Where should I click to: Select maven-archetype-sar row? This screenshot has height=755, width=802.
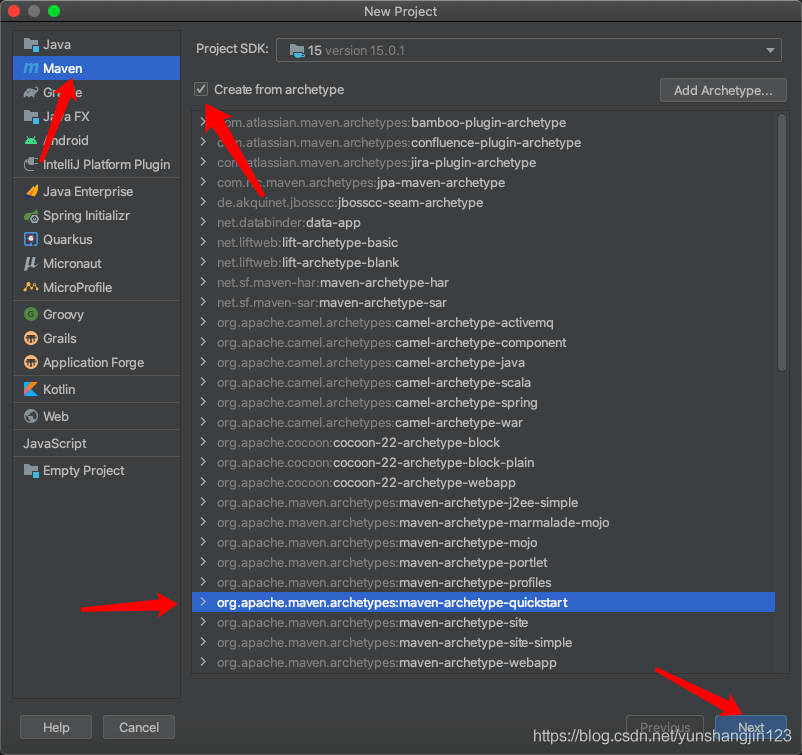click(x=483, y=302)
